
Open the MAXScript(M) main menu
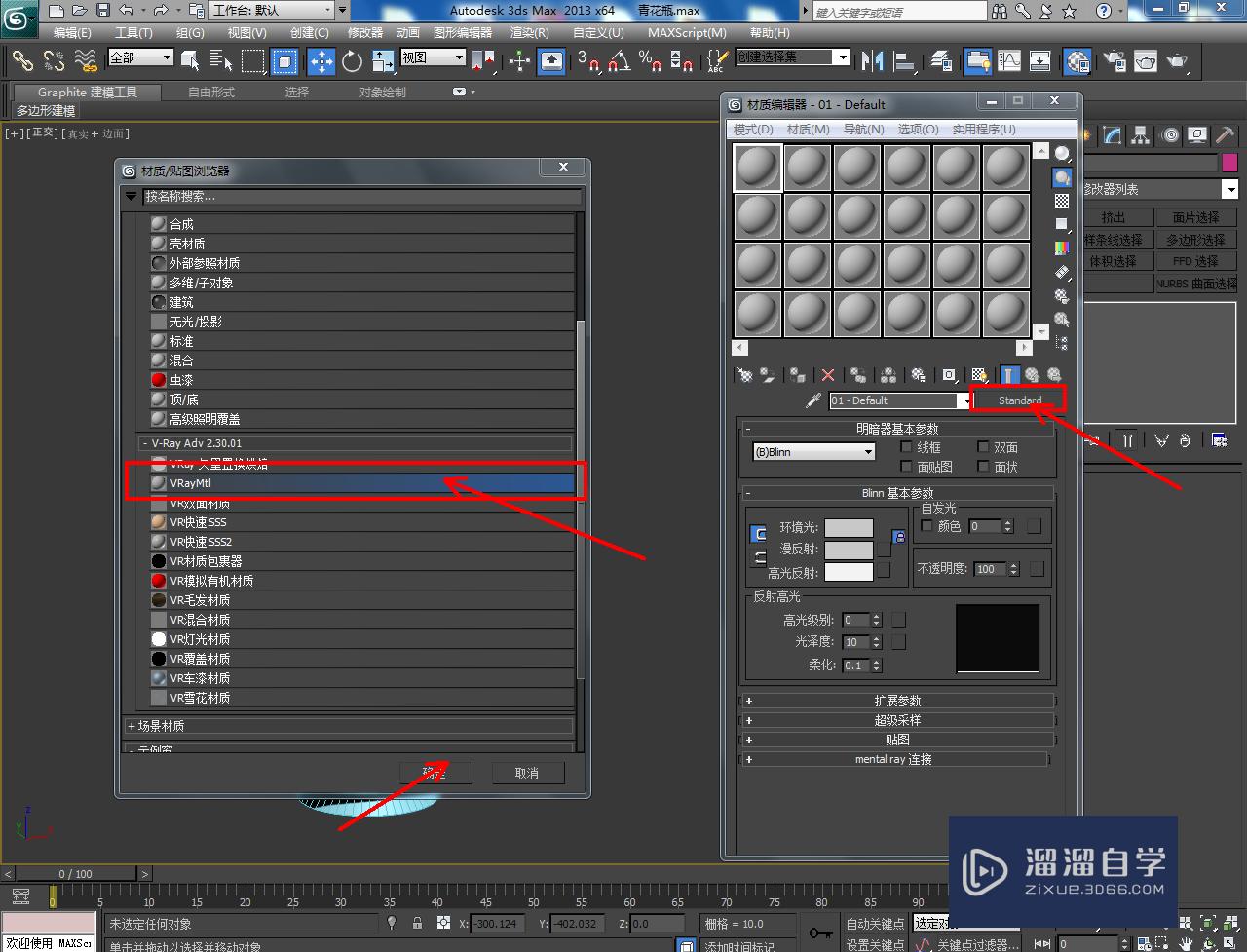[687, 32]
